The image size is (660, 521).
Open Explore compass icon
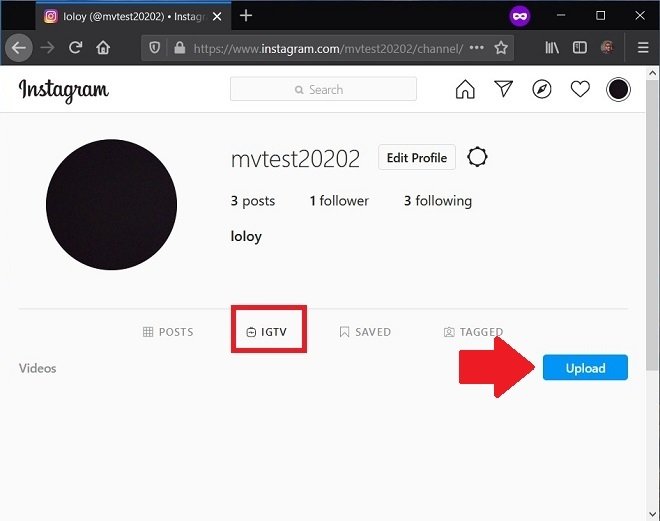[542, 89]
